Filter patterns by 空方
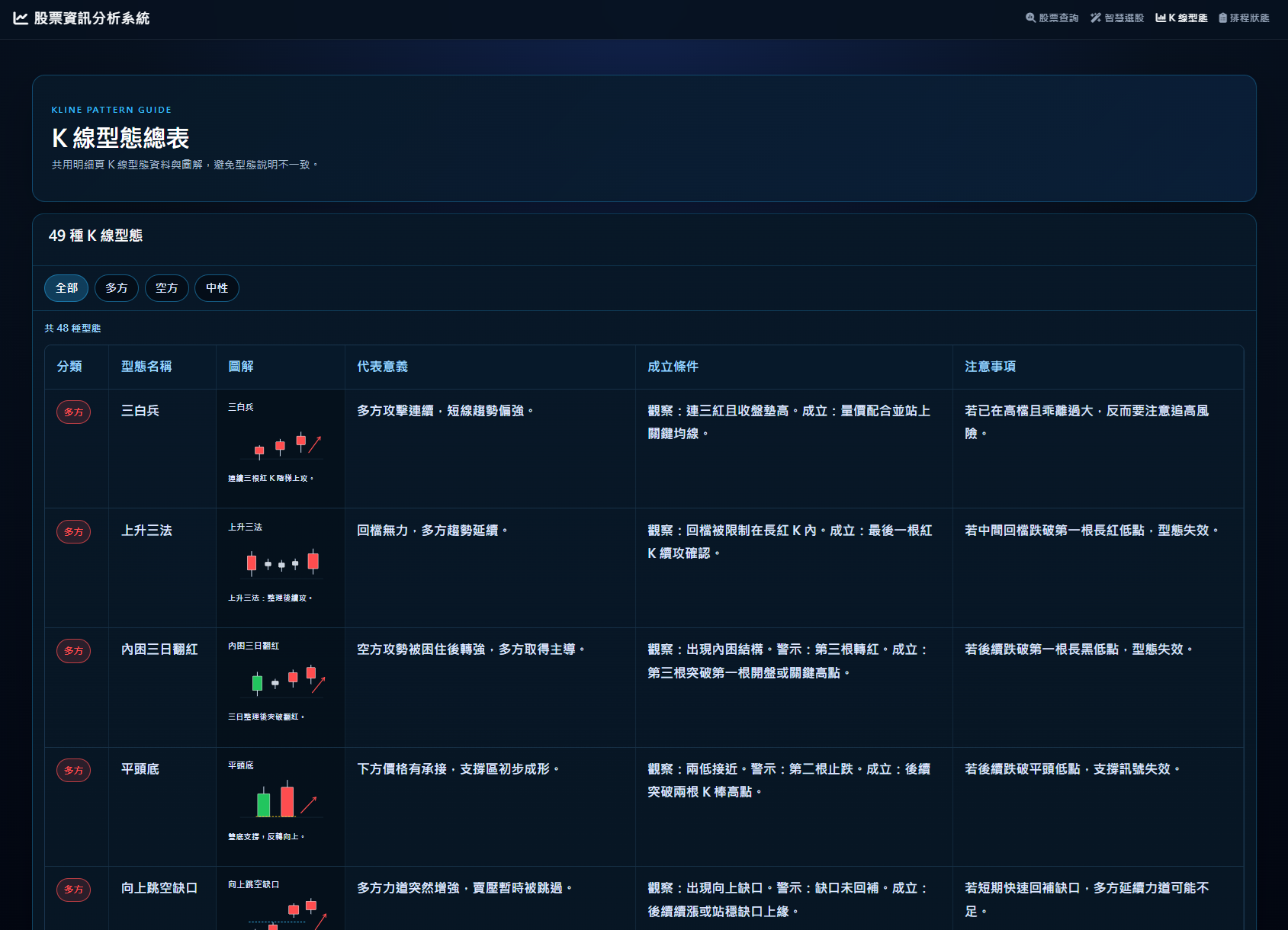Screen dimensions: 1288x930 click(167, 288)
